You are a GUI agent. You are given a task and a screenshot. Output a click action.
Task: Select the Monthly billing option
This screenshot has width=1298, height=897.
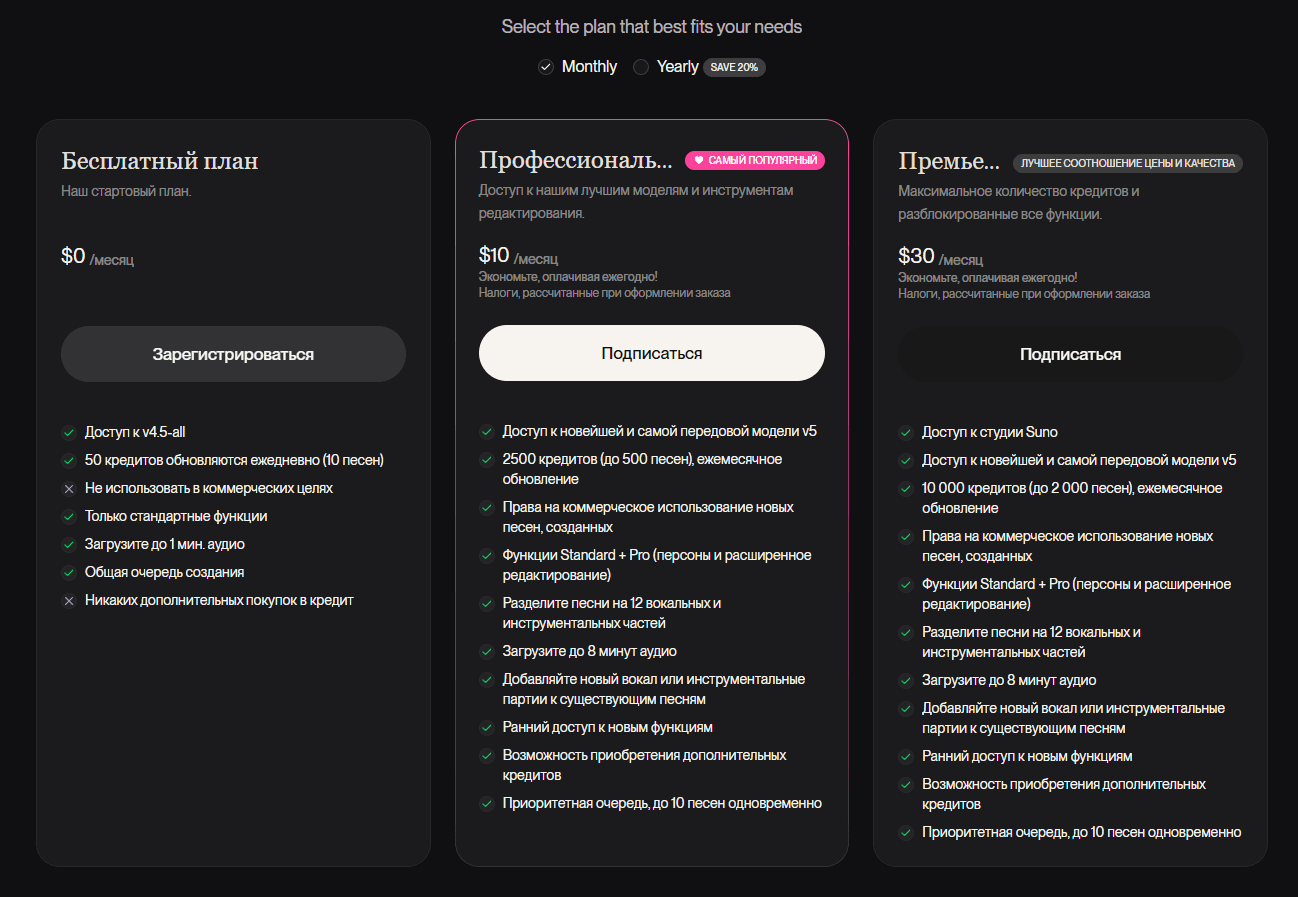click(546, 67)
